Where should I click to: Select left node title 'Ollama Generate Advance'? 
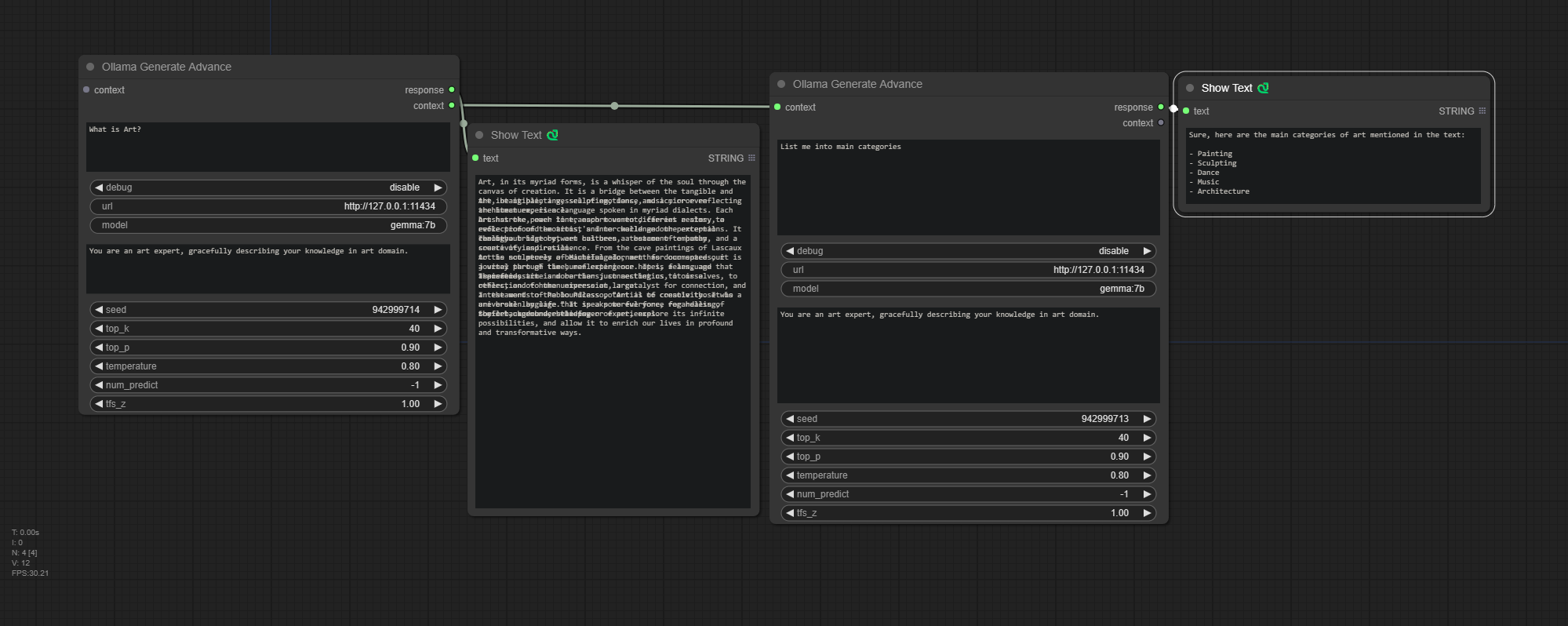[166, 67]
